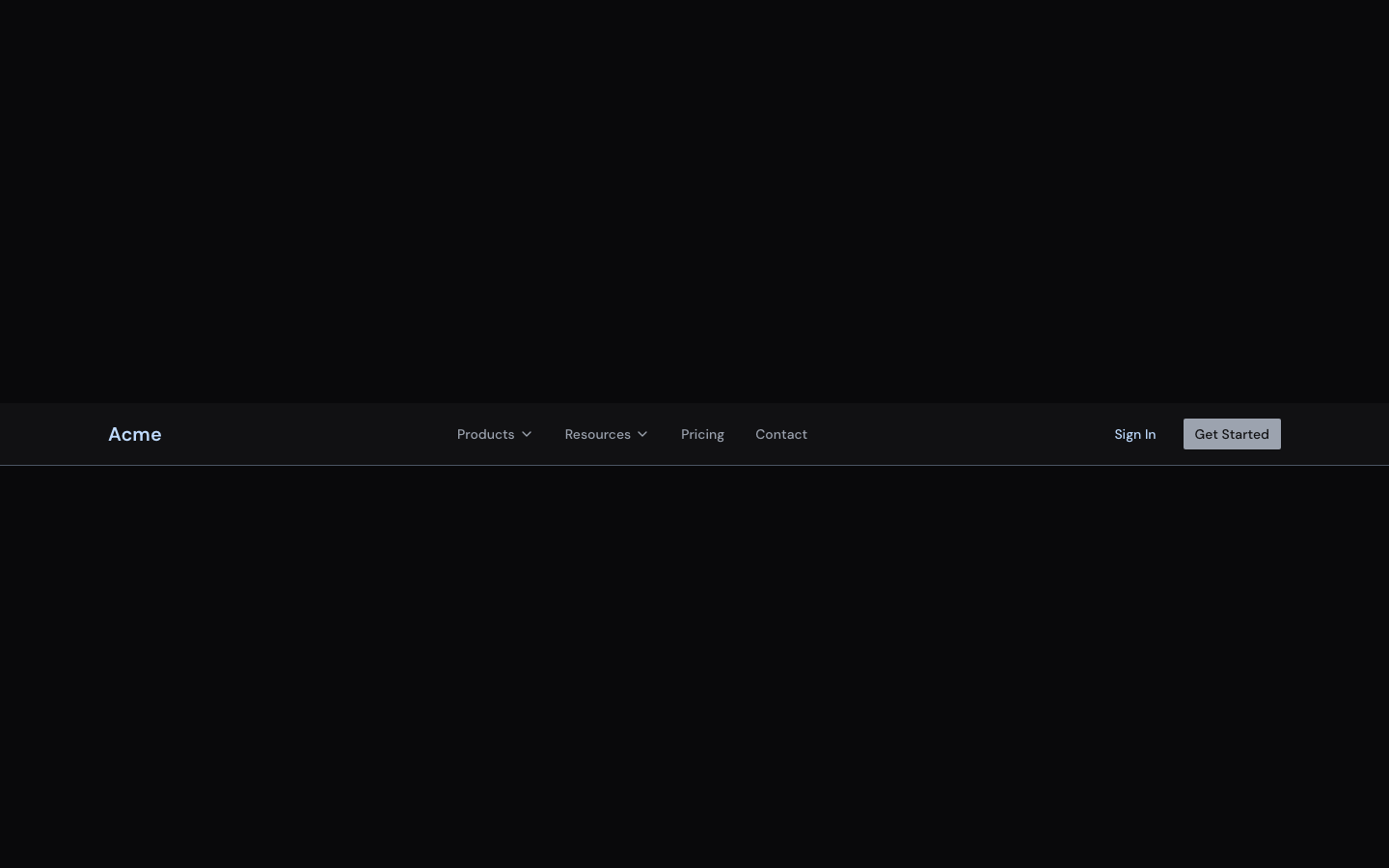This screenshot has width=1389, height=868.
Task: Click the chevron arrow next to Resources
Action: (642, 435)
